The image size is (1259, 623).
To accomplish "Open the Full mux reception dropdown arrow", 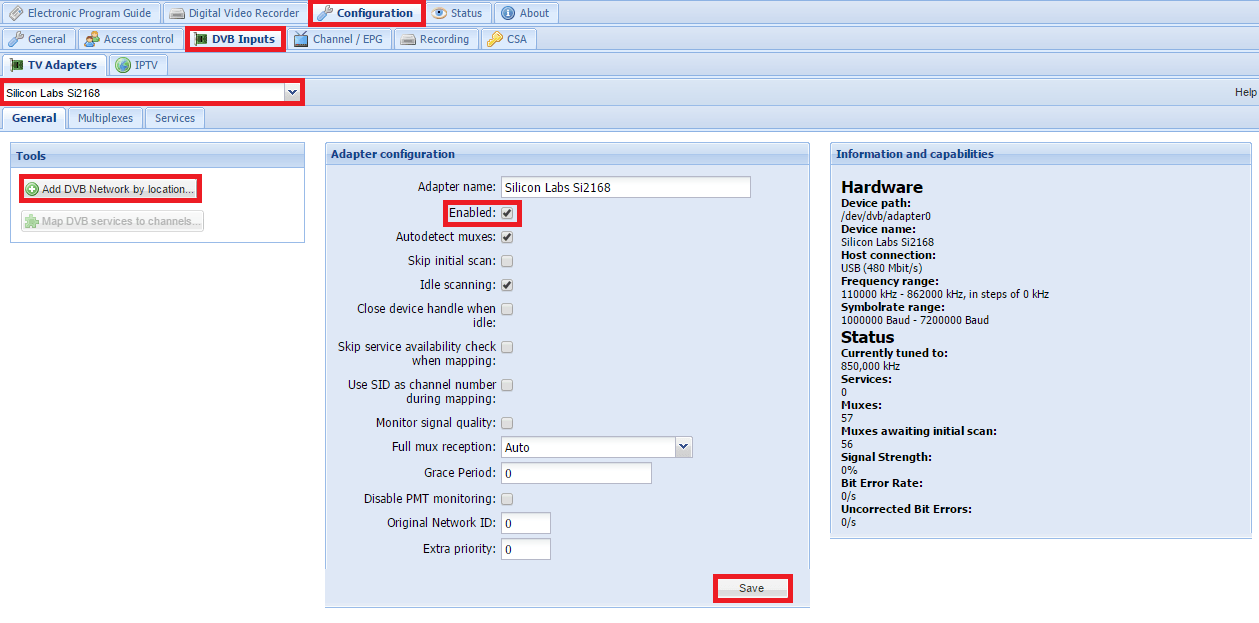I will (684, 447).
